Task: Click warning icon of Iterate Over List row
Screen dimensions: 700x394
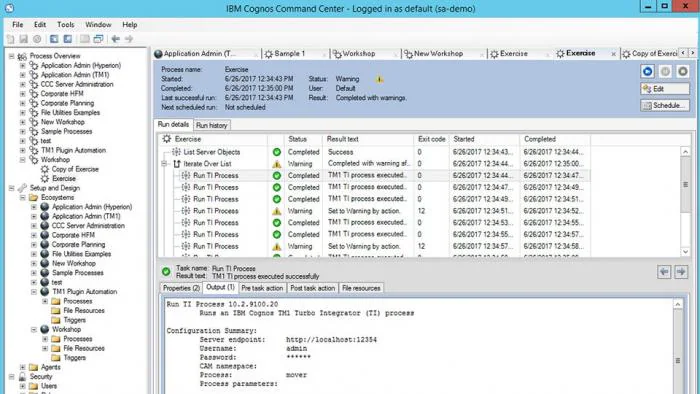Action: (277, 164)
